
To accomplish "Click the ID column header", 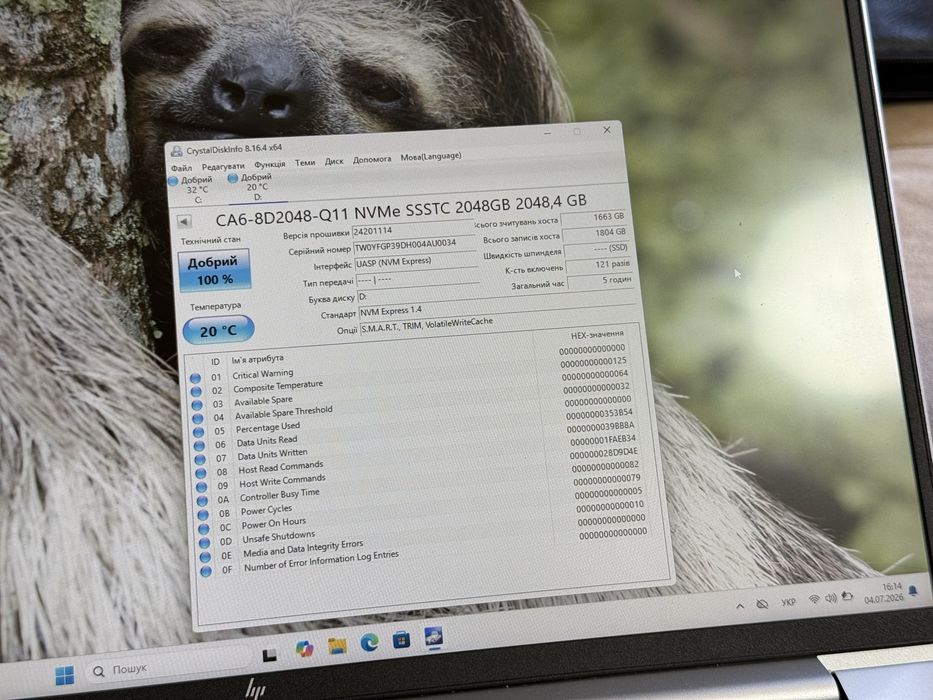I will [215, 361].
